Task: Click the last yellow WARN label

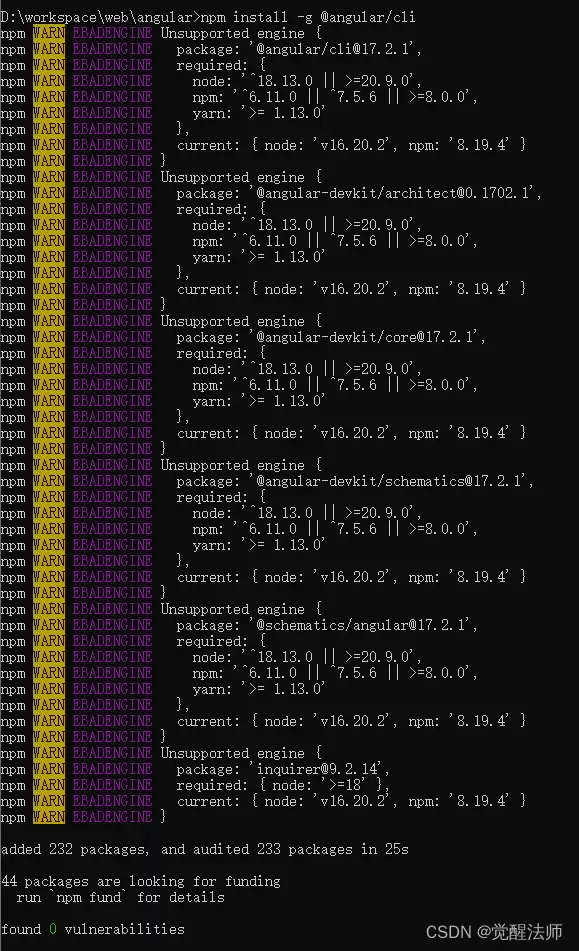Action: pyautogui.click(x=49, y=817)
